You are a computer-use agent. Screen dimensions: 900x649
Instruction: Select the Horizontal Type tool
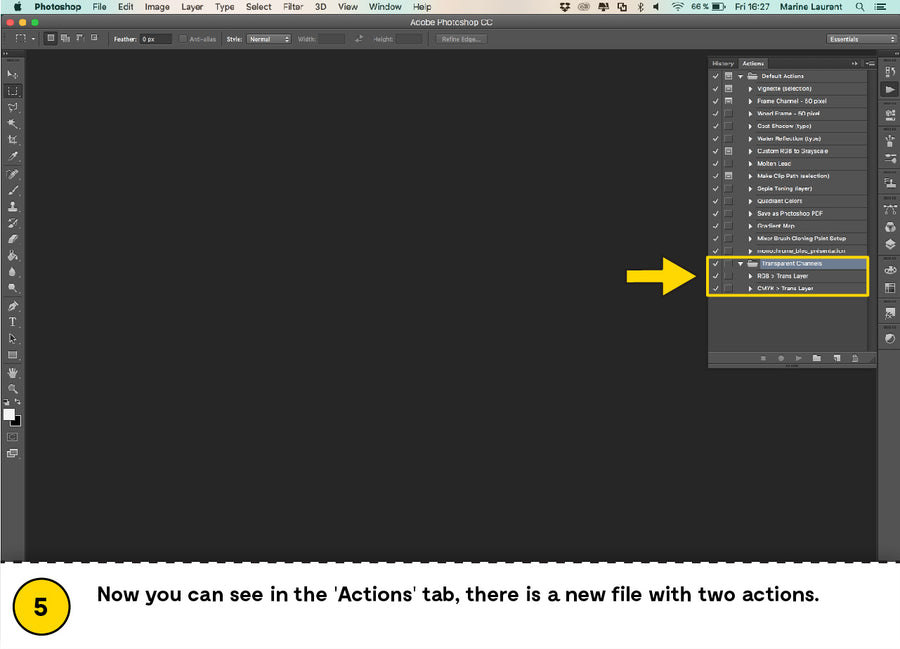coord(13,322)
